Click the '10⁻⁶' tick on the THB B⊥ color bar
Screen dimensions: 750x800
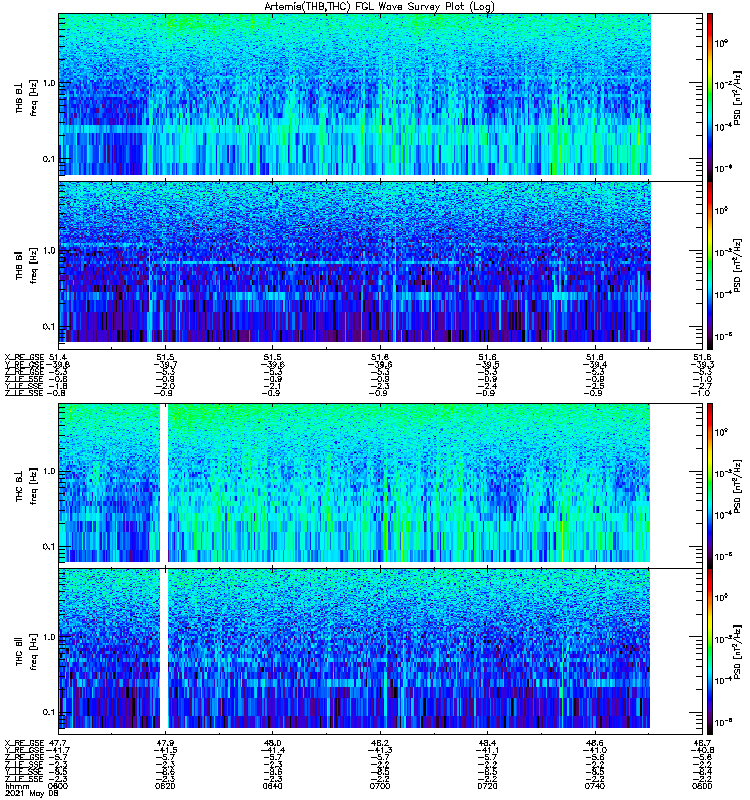(723, 168)
